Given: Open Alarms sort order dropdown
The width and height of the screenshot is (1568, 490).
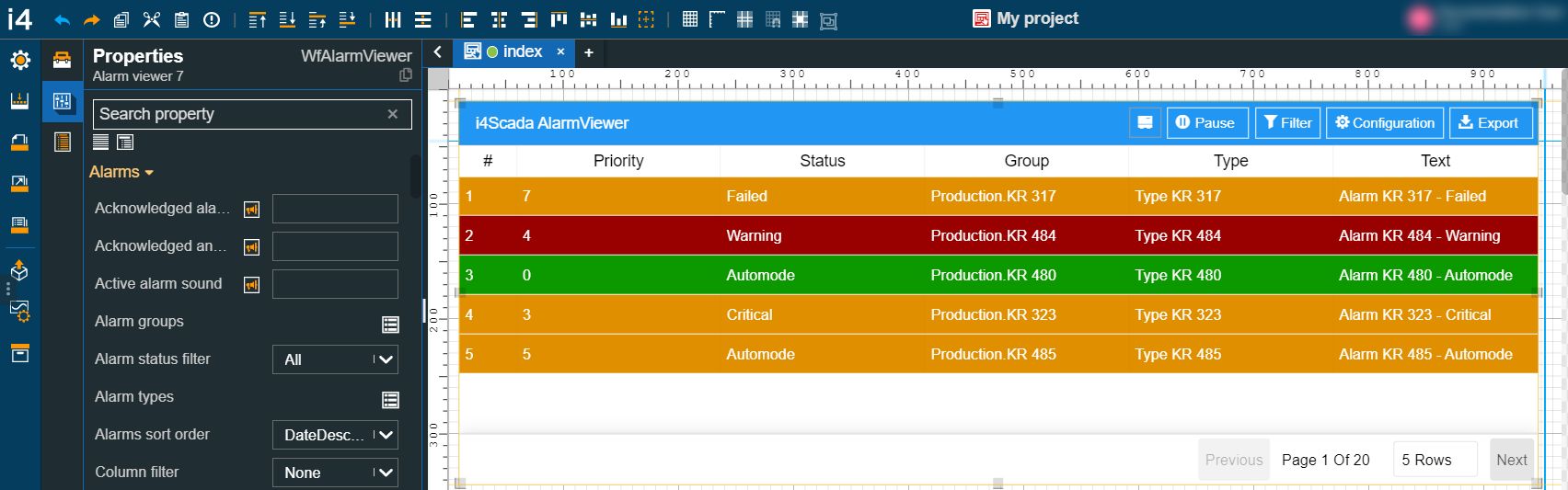Looking at the screenshot, I should click(x=335, y=435).
